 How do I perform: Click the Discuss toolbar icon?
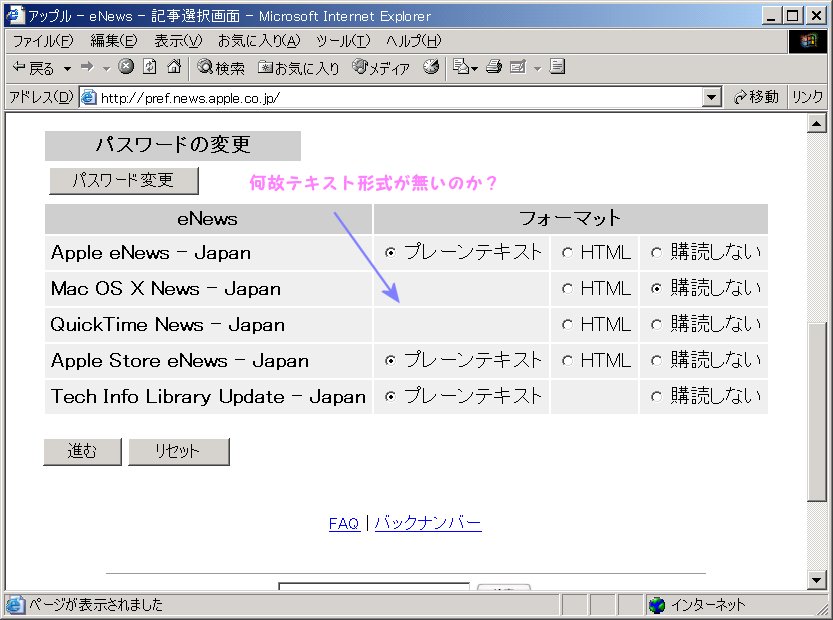(x=557, y=66)
